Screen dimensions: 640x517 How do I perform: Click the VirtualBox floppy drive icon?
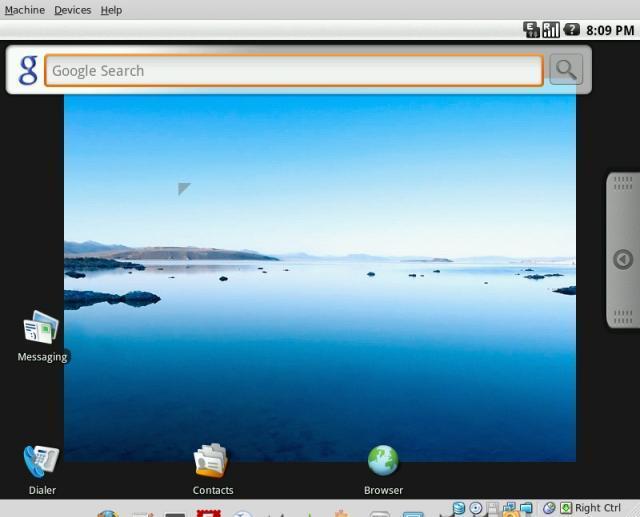[493, 508]
